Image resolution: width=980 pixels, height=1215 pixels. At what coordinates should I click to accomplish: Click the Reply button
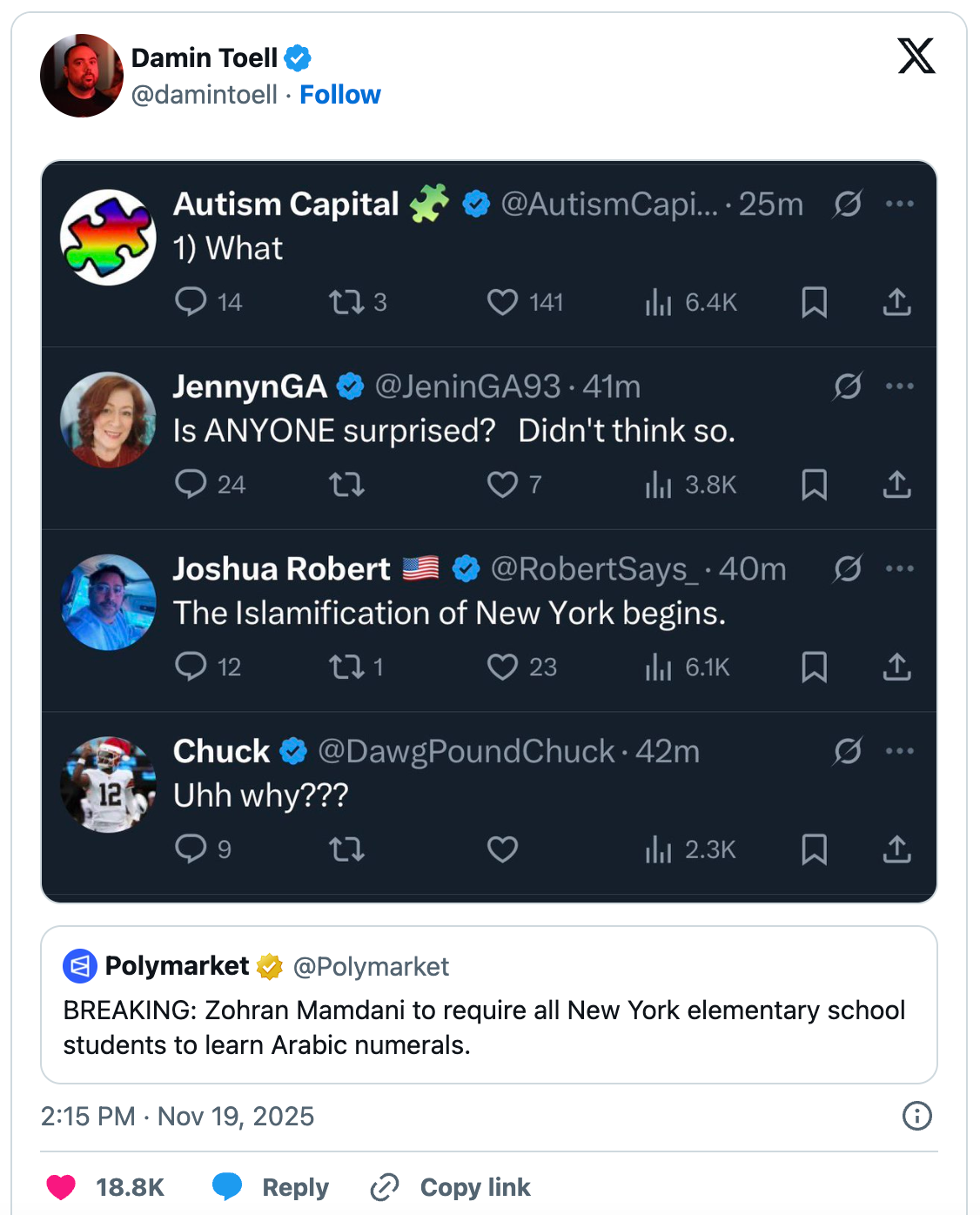click(272, 1187)
